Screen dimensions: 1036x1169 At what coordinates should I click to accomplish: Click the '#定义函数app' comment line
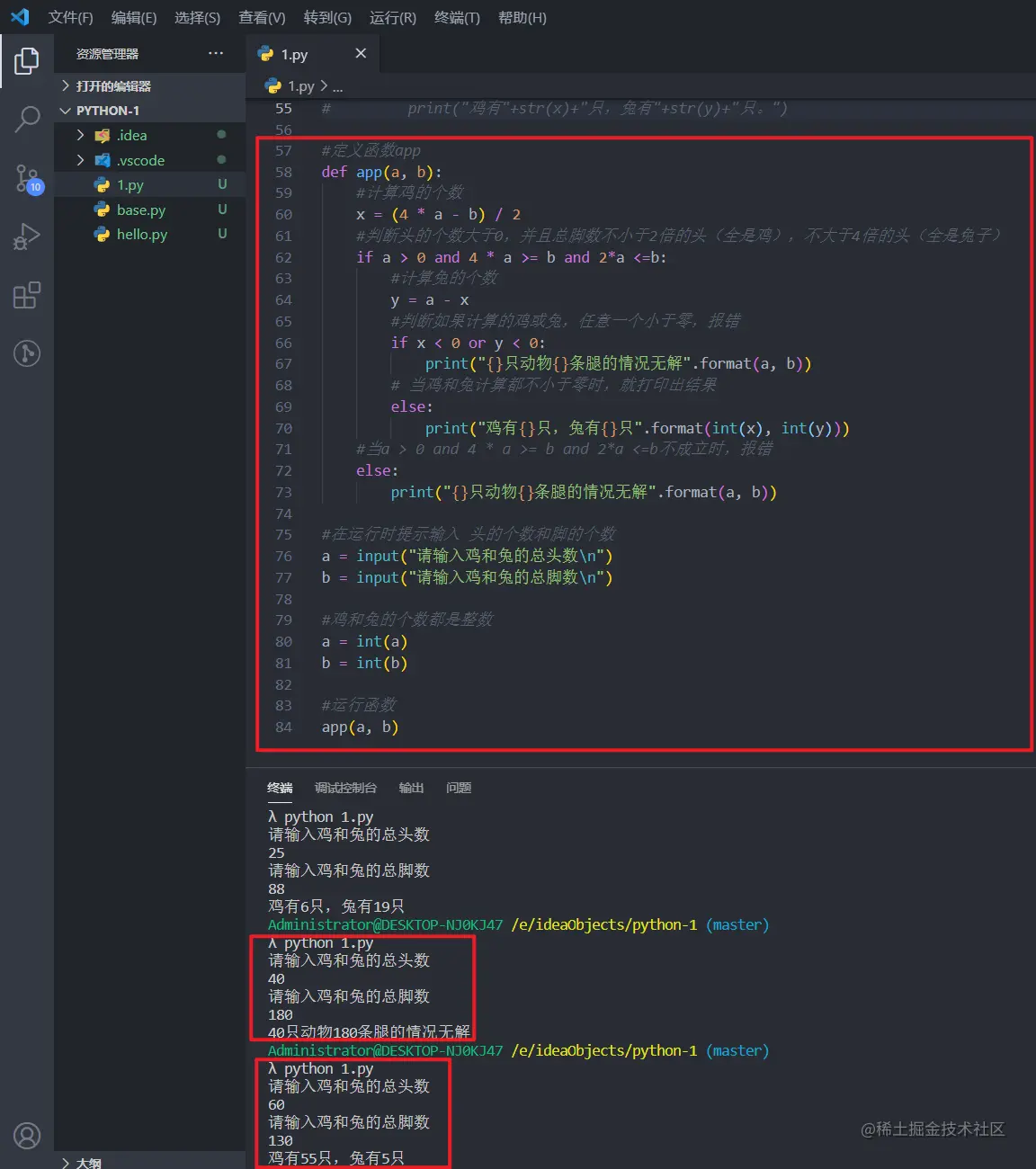tap(371, 150)
